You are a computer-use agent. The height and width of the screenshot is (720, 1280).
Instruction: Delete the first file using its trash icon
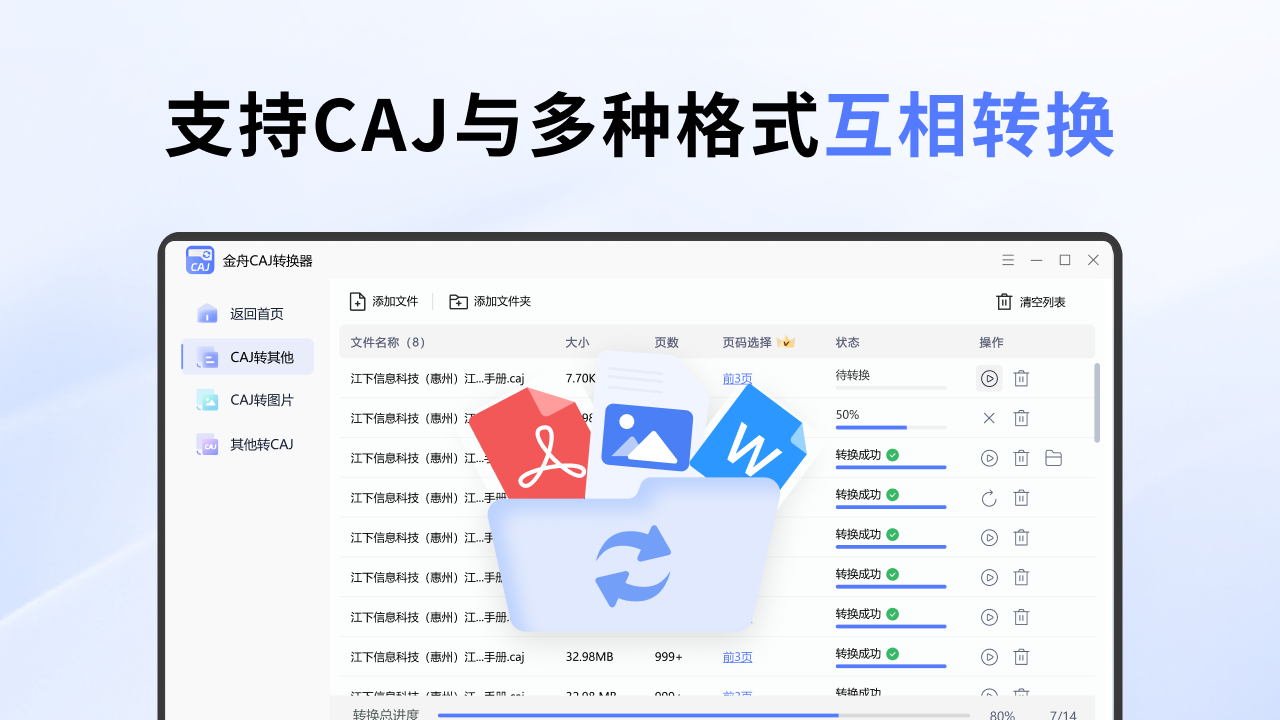pos(1021,378)
